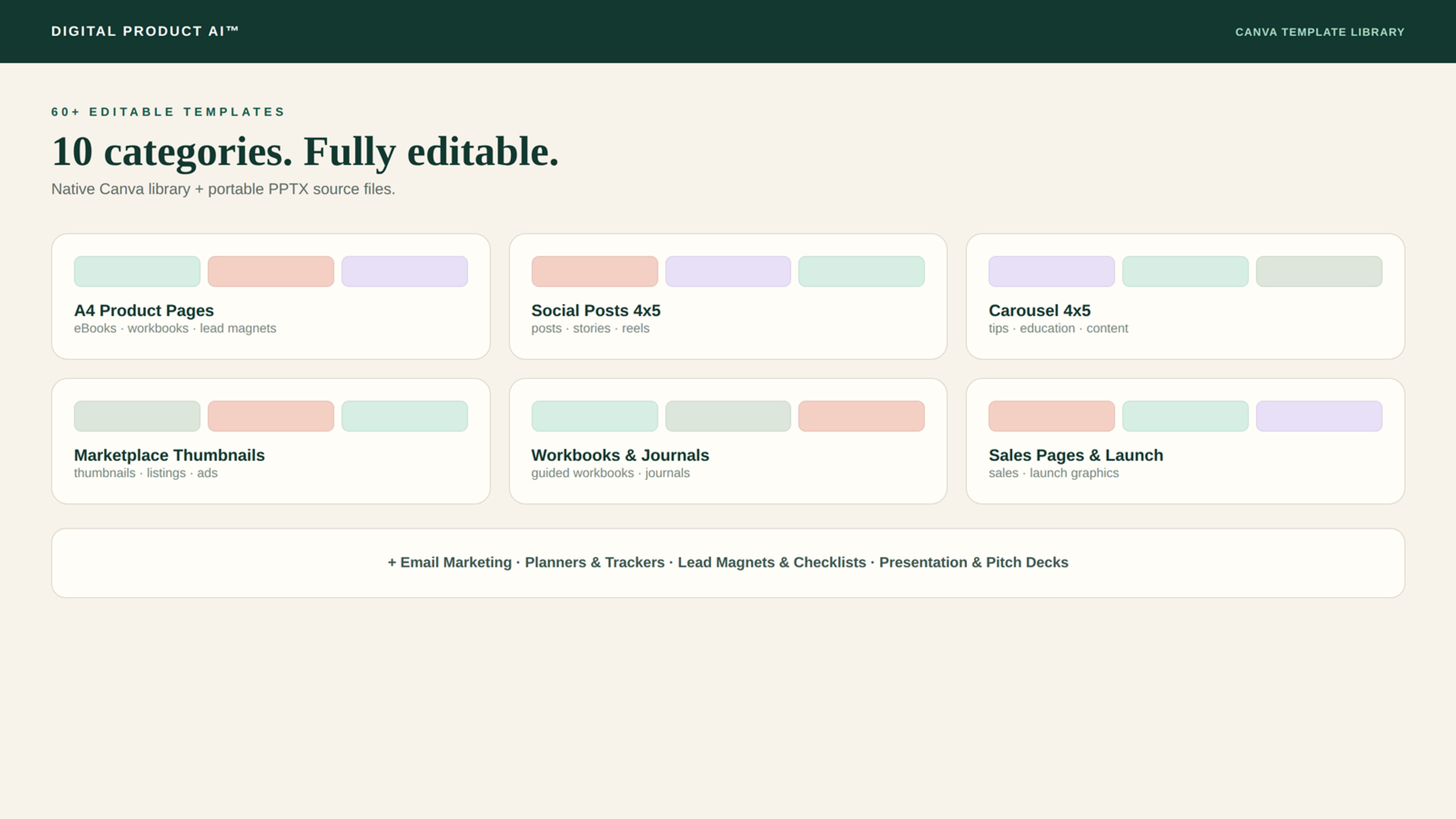Click the CANVA TEMPLATE LIBRARY header label
Image resolution: width=1456 pixels, height=819 pixels.
(x=1319, y=32)
